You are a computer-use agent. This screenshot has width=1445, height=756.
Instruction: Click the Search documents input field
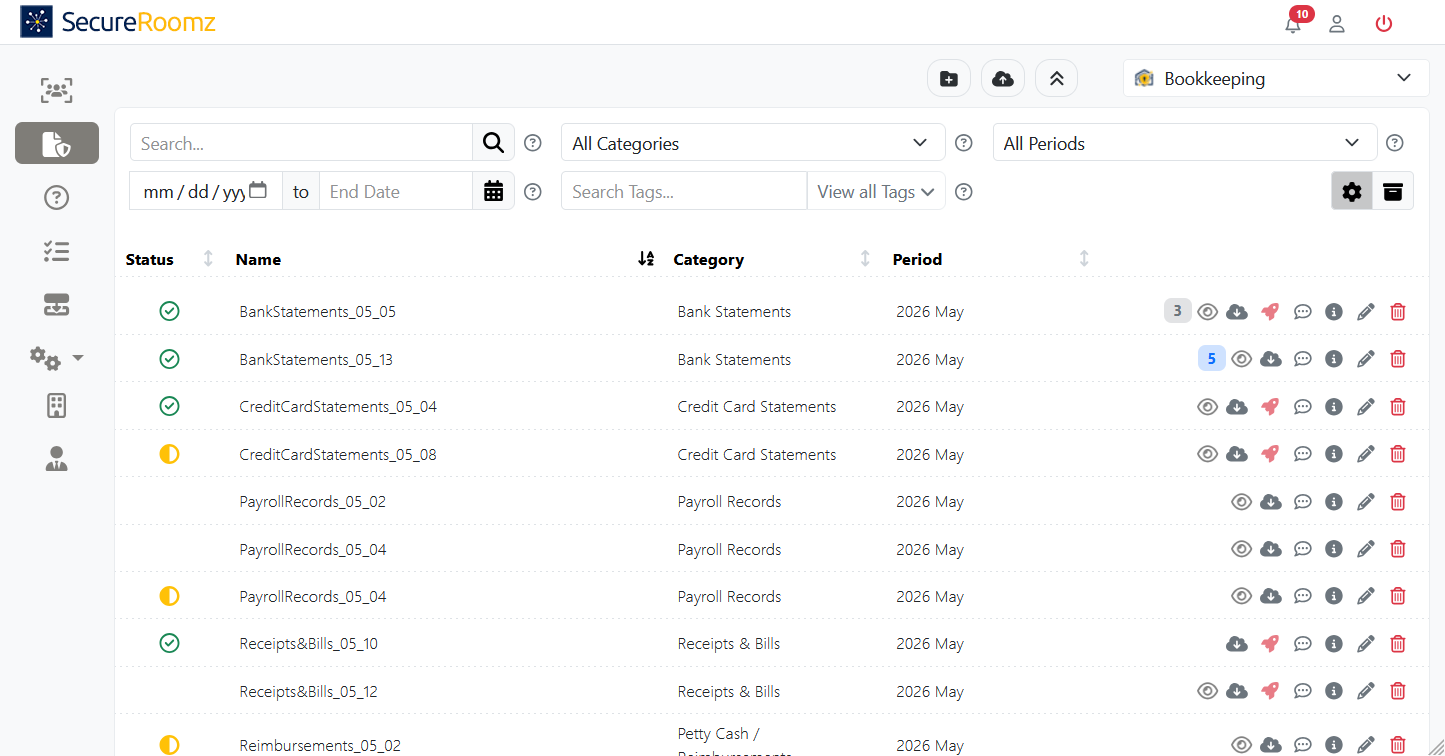pos(301,143)
